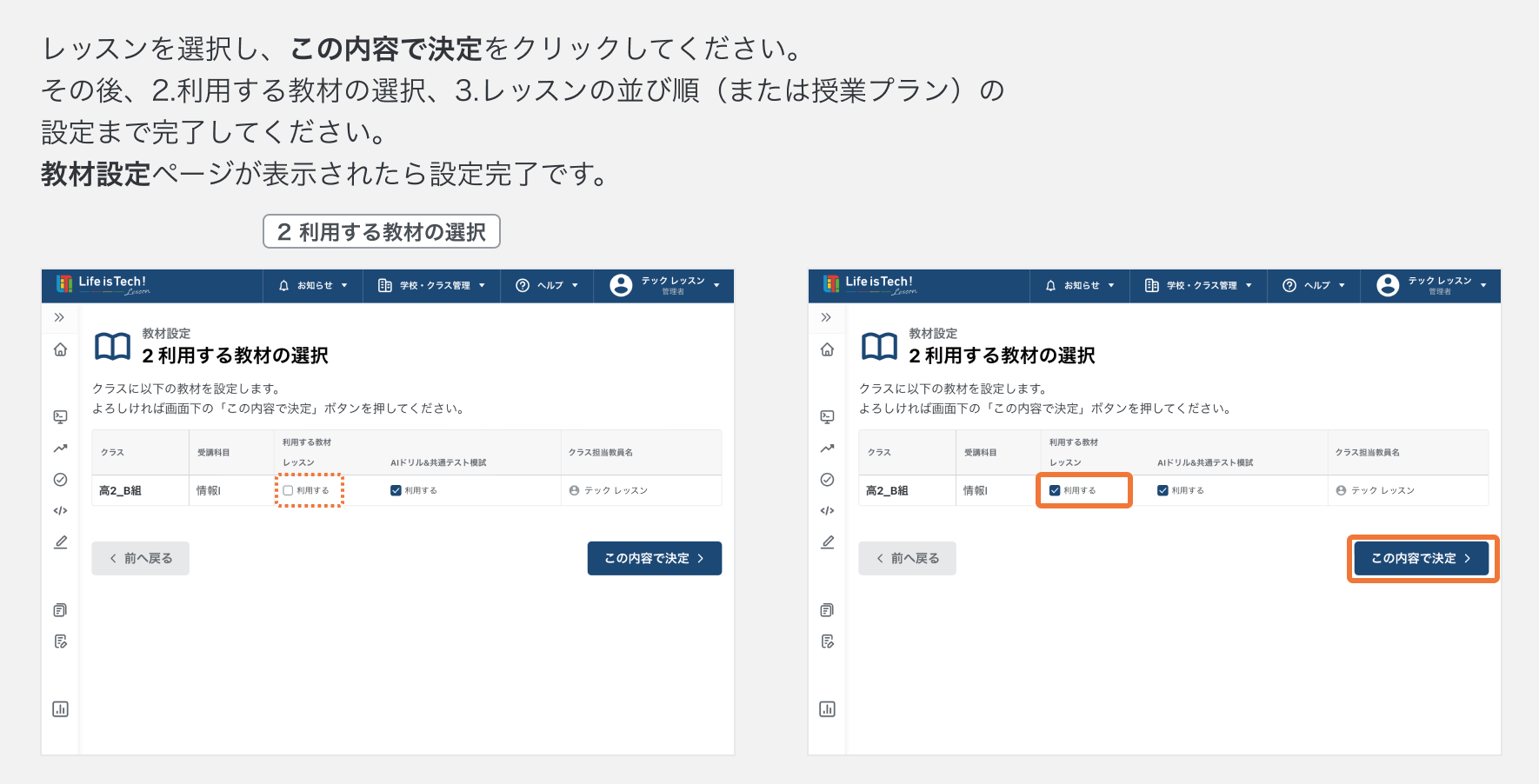The height and width of the screenshot is (784, 1539).
Task: Click the circled checkmark icon in right screenshot sidebar
Action: click(x=827, y=480)
